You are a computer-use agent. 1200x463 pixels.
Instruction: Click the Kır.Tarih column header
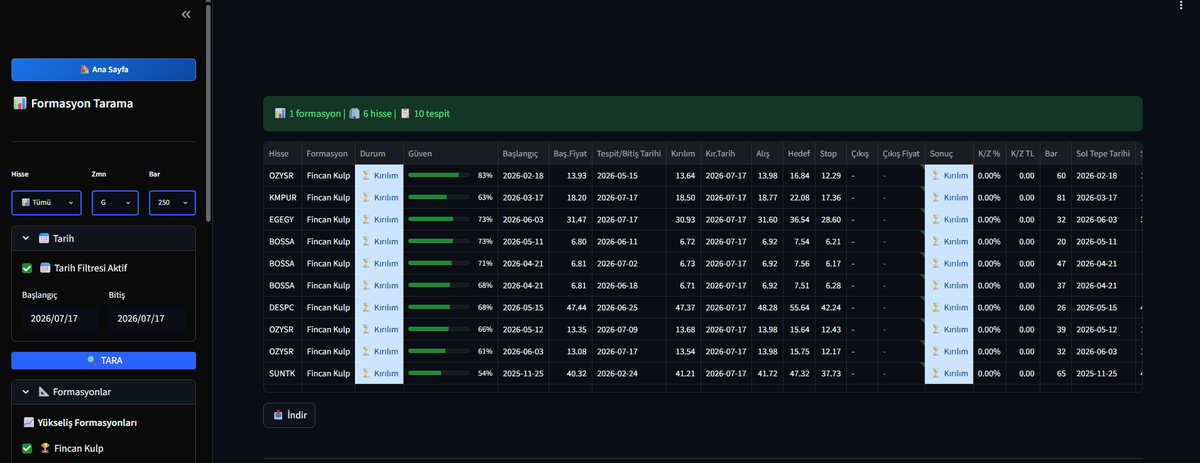pyautogui.click(x=725, y=154)
